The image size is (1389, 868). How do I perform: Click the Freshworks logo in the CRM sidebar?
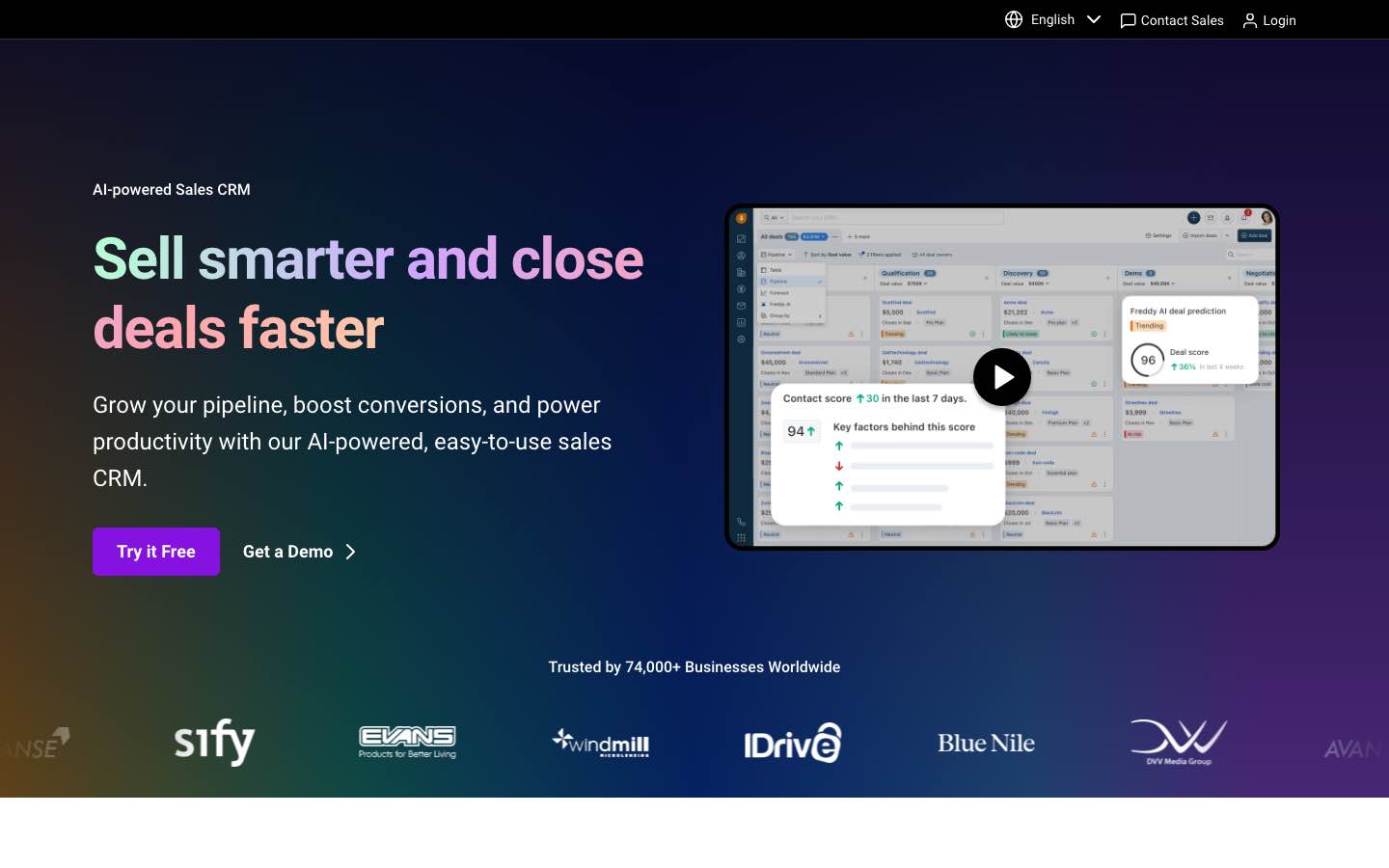(x=742, y=218)
